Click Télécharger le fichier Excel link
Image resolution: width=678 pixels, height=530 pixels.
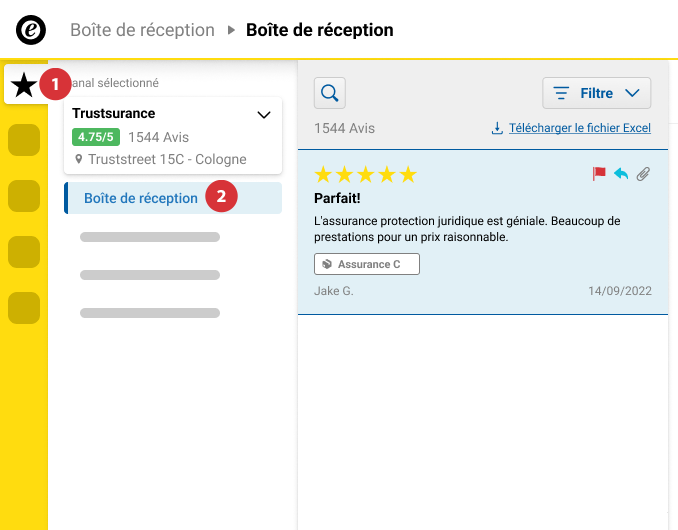[580, 128]
